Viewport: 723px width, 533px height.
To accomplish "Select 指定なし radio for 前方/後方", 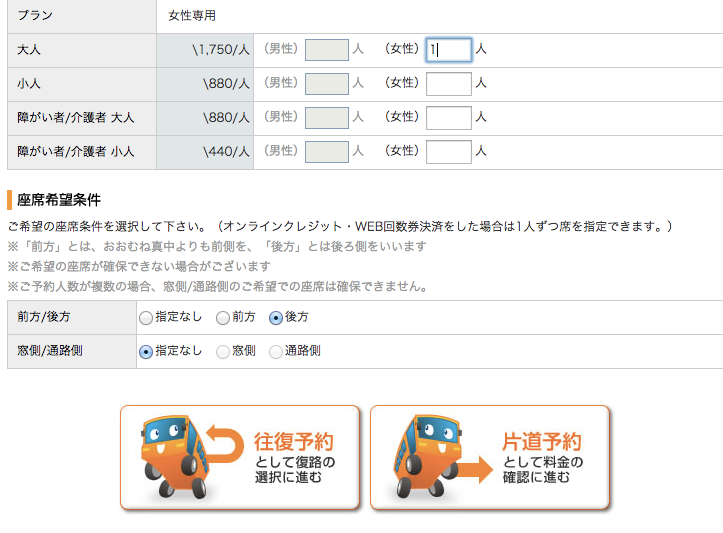I will coord(146,318).
